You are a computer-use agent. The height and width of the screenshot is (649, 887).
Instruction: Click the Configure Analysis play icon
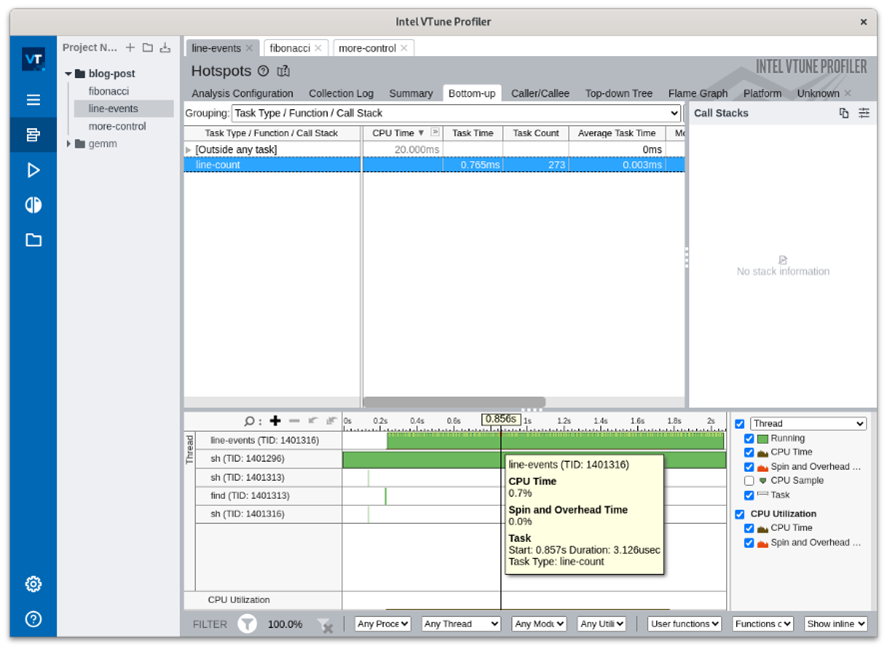33,170
